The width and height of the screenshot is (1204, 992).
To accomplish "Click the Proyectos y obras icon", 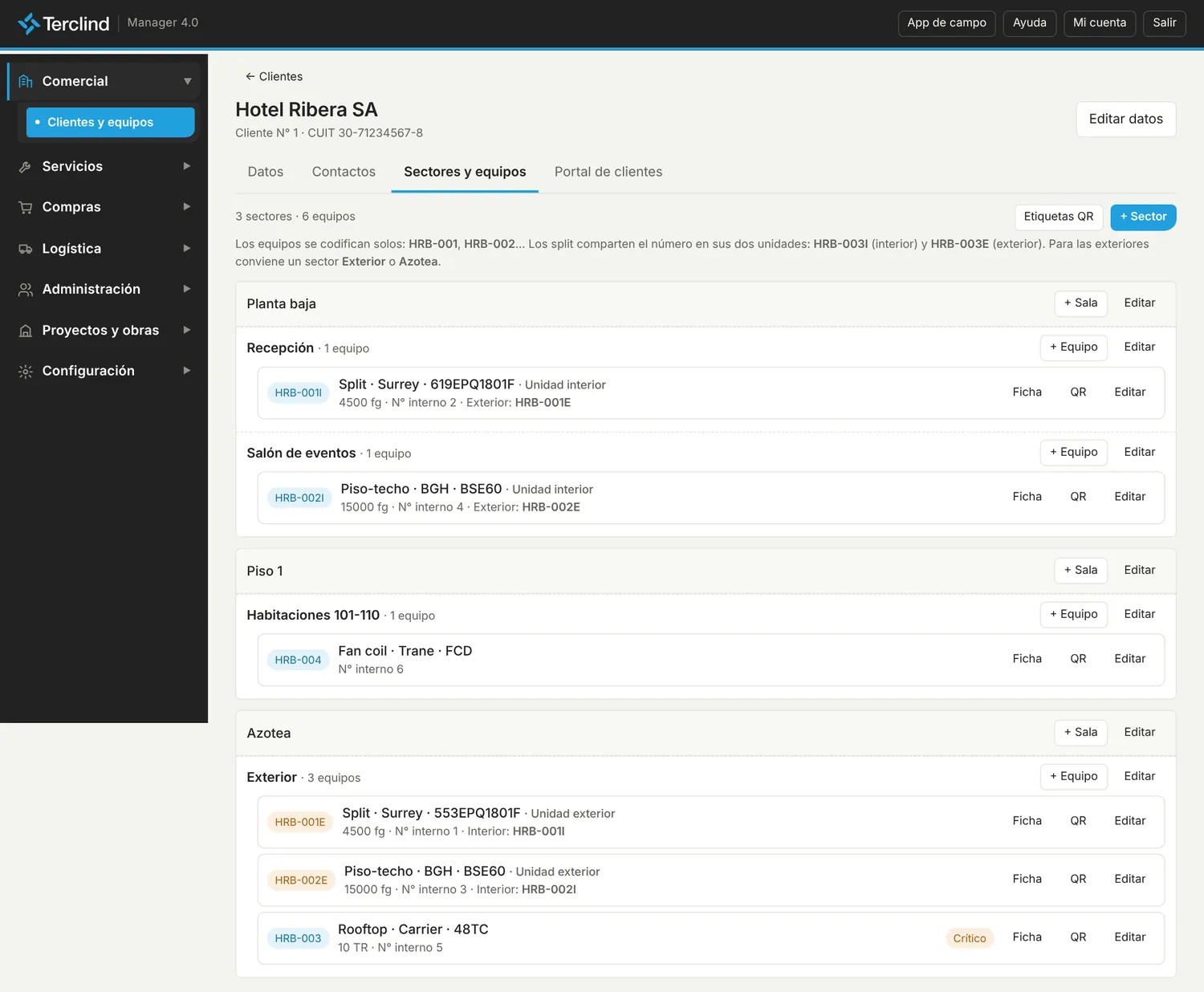I will click(26, 330).
